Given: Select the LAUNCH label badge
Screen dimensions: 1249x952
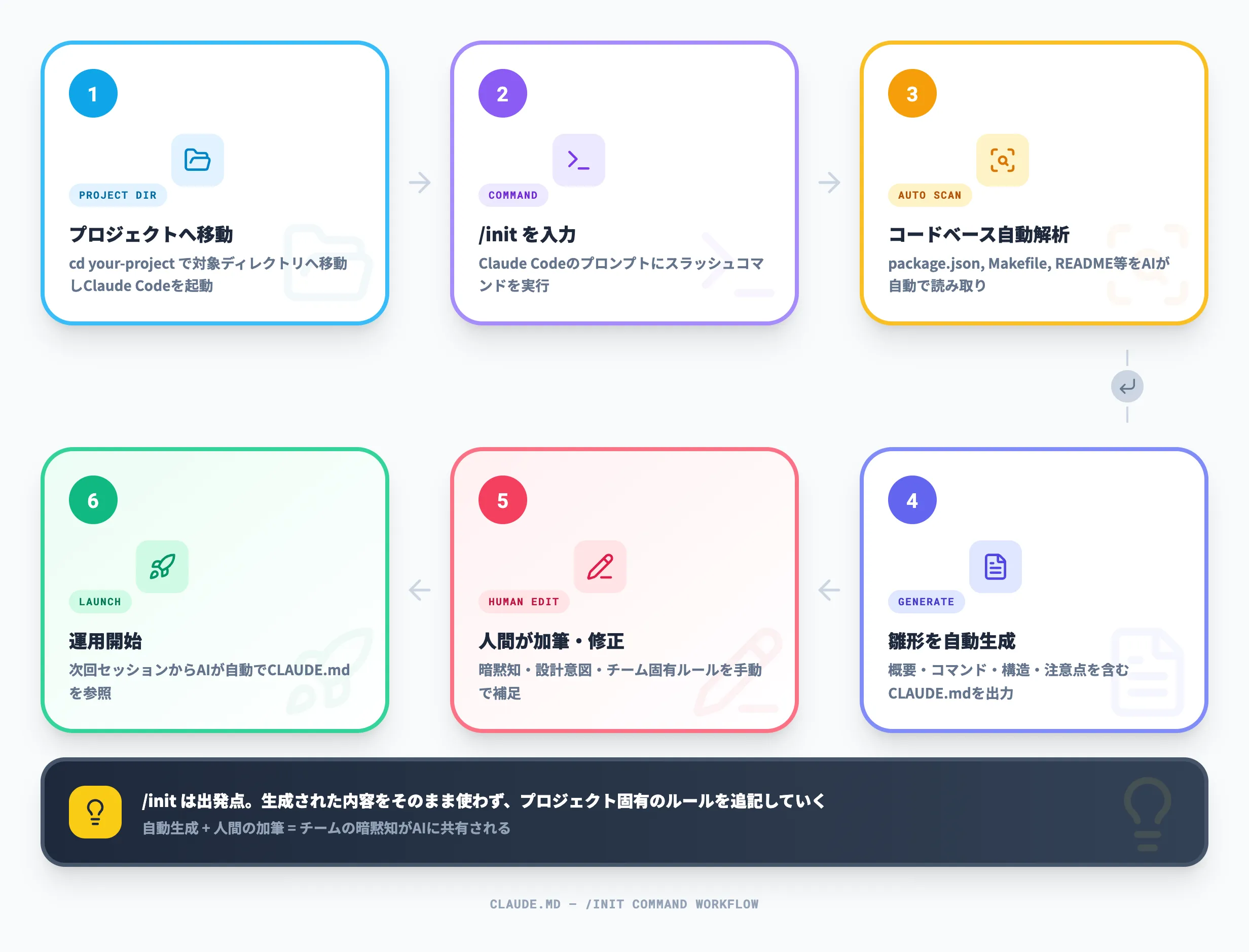Looking at the screenshot, I should click(x=100, y=601).
